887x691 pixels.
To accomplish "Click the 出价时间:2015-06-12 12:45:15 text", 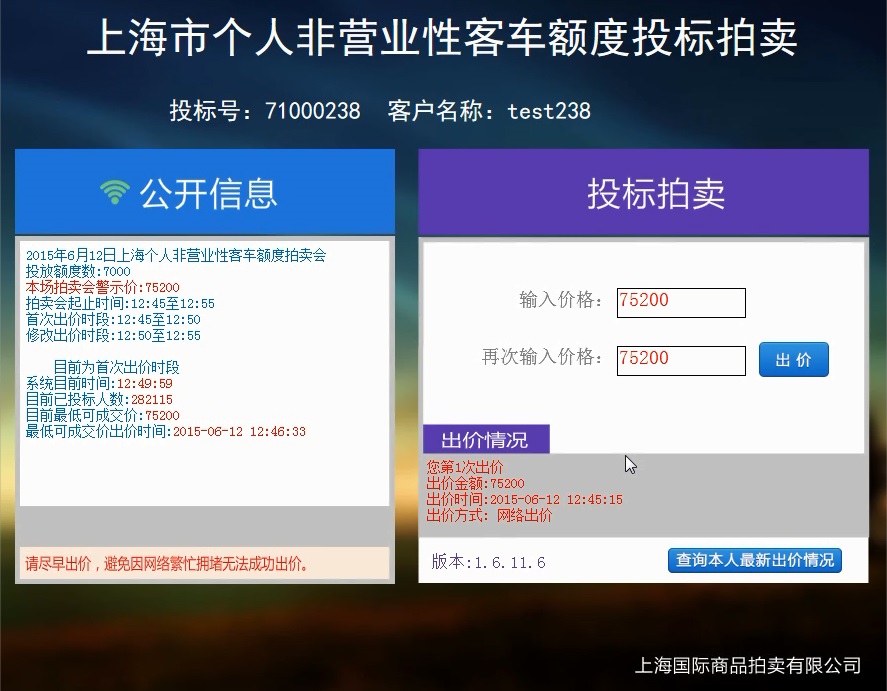I will pyautogui.click(x=524, y=499).
